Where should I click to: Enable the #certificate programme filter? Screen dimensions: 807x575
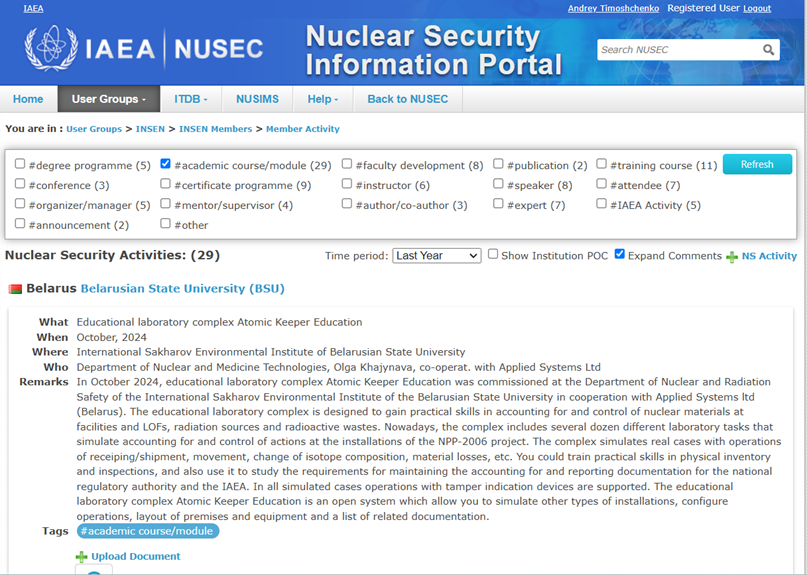coord(165,183)
